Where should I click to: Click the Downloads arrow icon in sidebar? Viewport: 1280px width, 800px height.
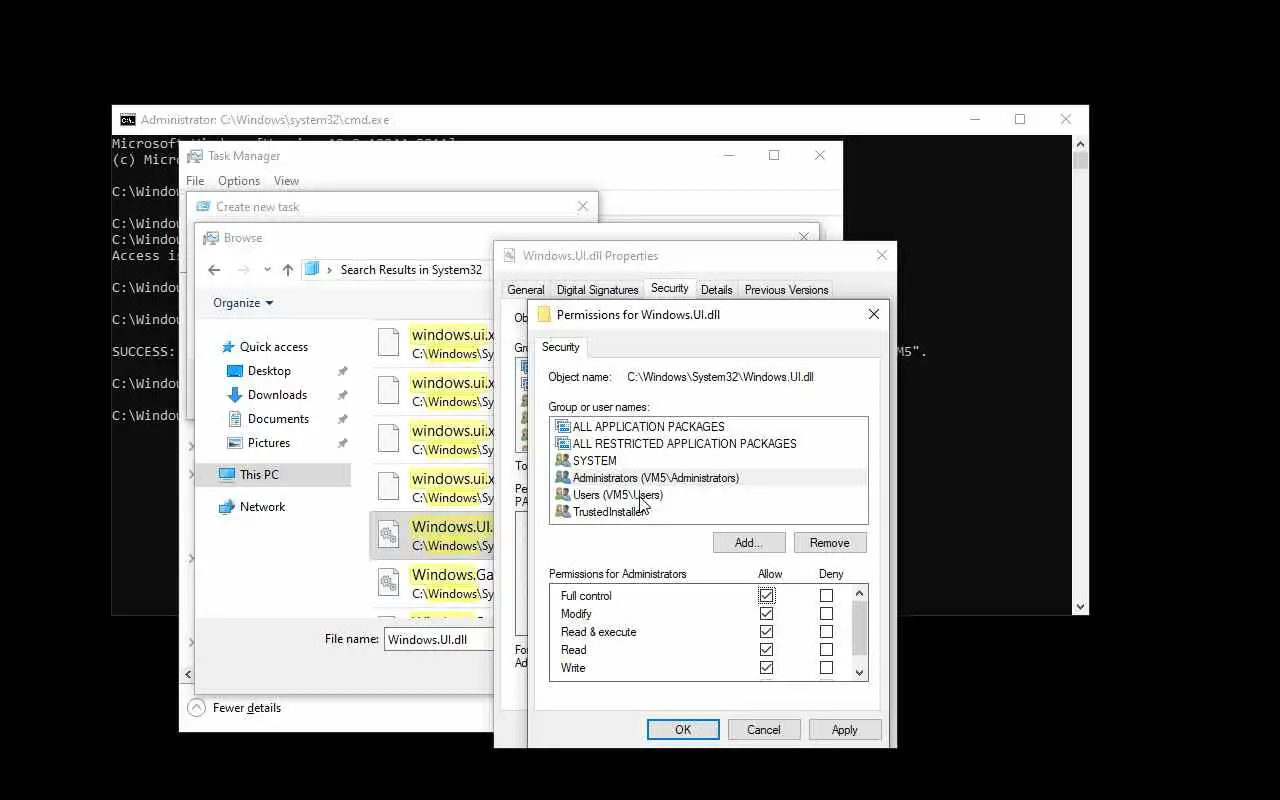pos(235,395)
